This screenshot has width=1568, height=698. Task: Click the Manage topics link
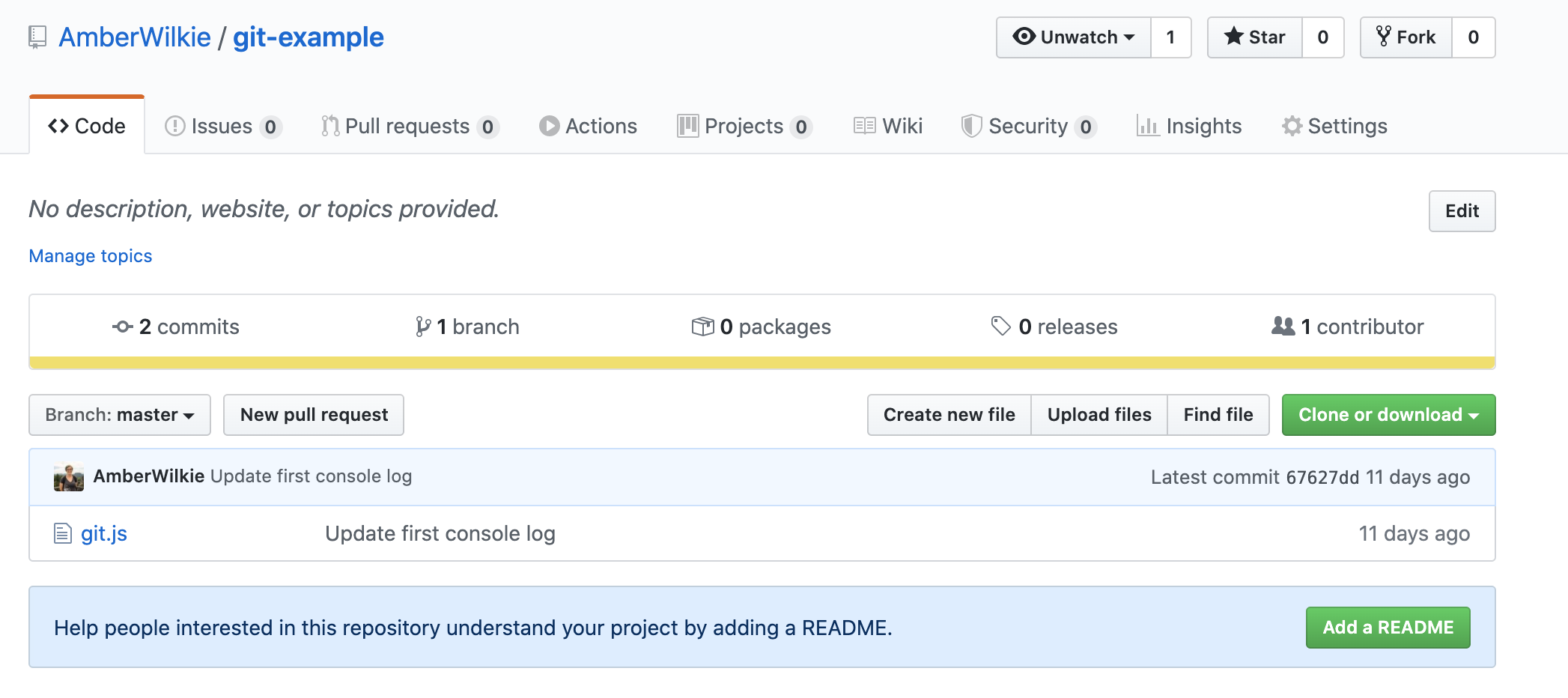[x=91, y=256]
